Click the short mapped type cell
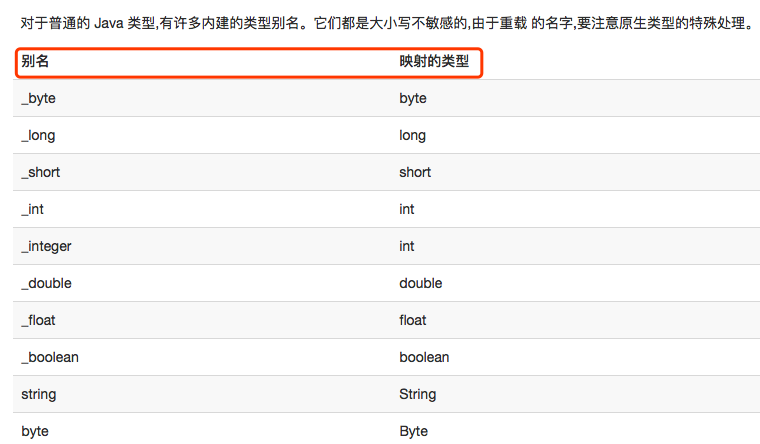Screen dimensions: 760x444 [x=415, y=172]
